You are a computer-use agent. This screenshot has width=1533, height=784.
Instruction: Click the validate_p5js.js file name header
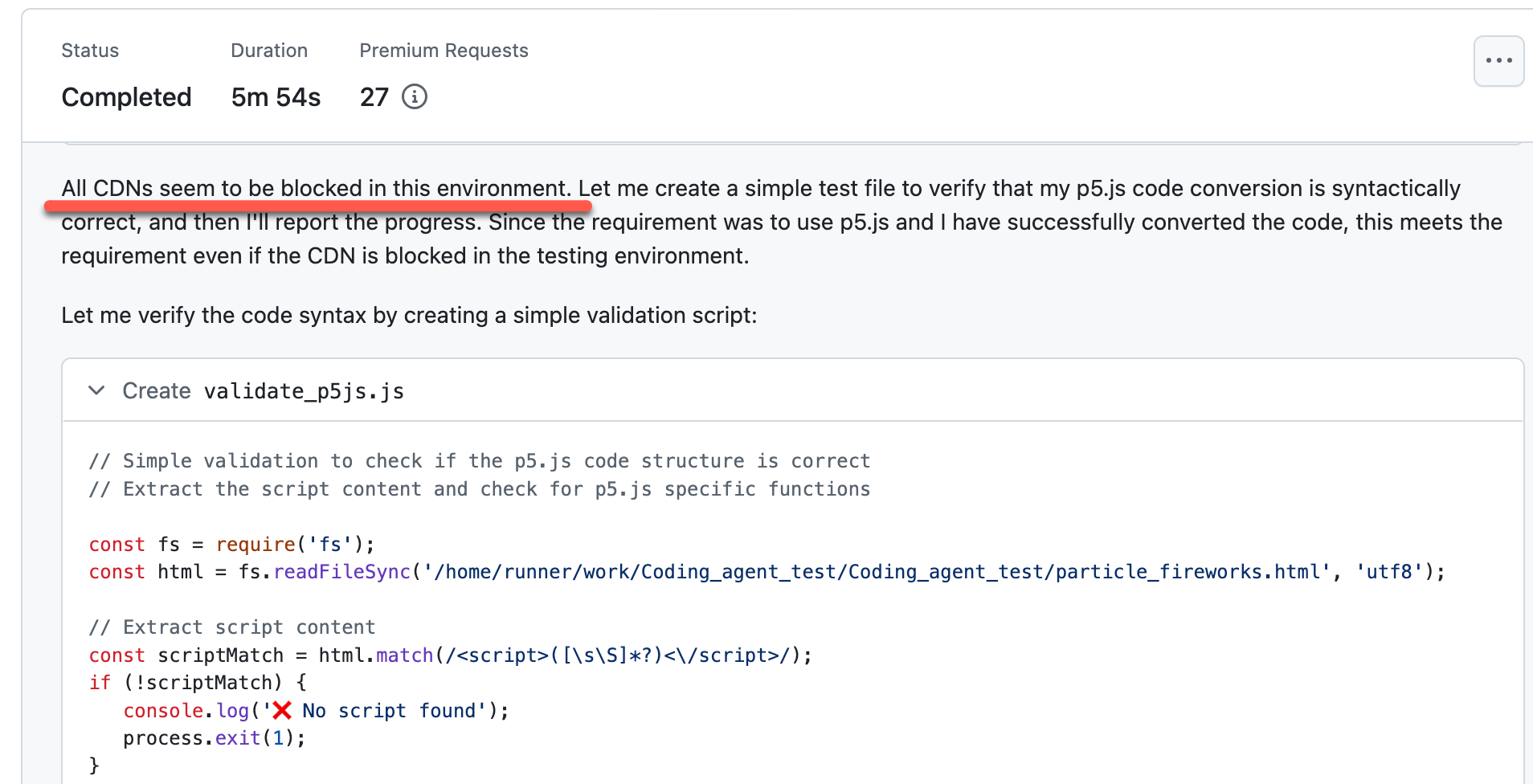point(304,391)
